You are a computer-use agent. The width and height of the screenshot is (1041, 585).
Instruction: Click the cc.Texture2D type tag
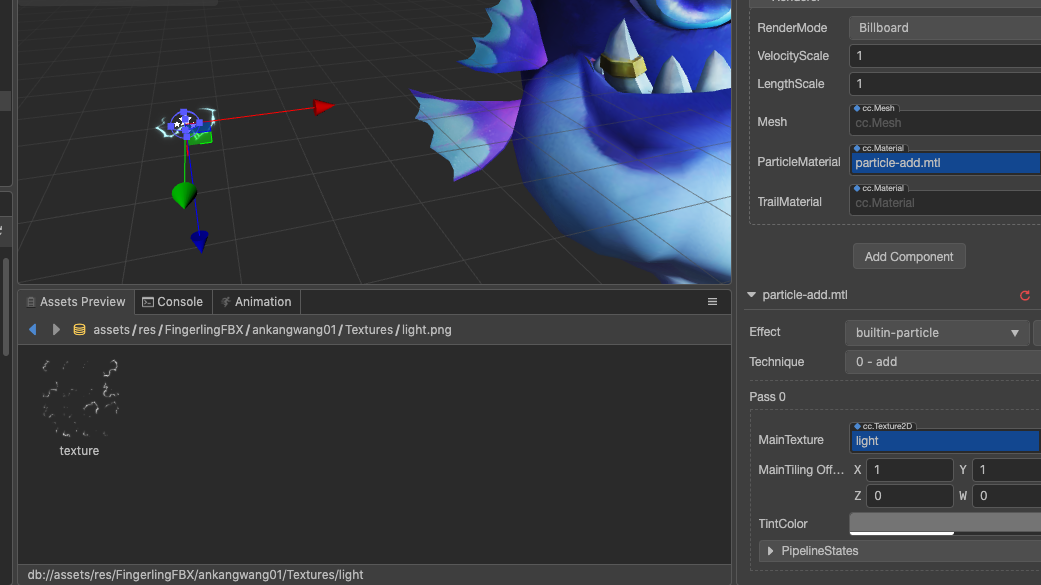(883, 426)
